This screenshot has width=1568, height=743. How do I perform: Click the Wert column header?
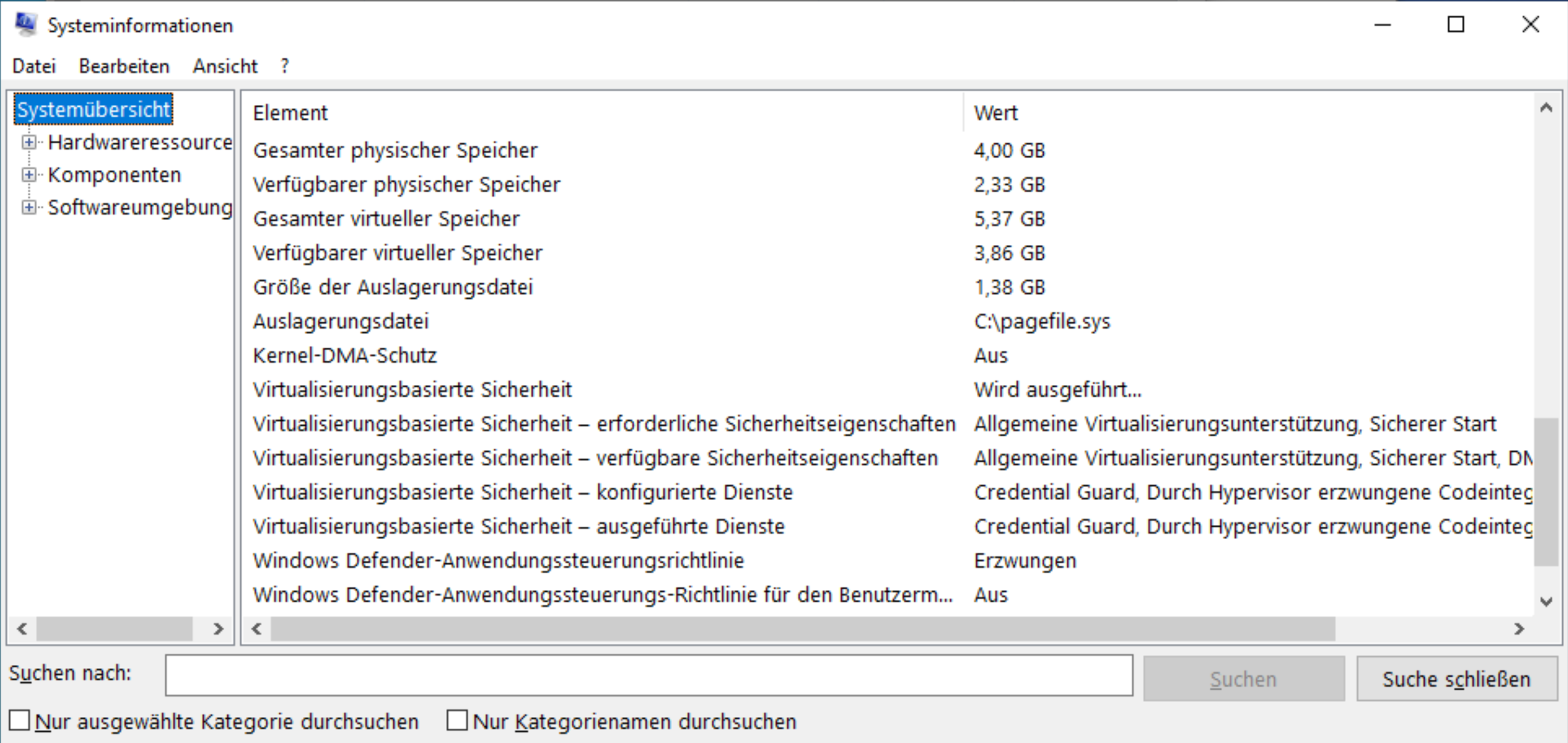click(x=1248, y=113)
